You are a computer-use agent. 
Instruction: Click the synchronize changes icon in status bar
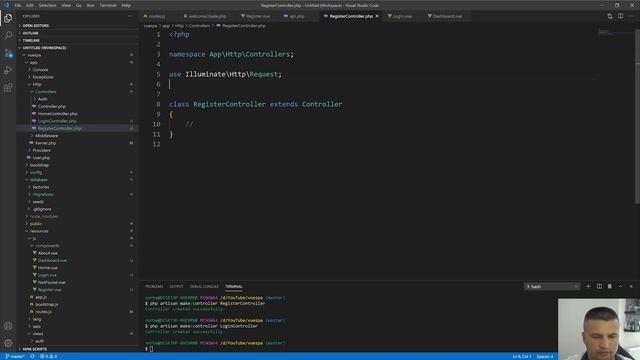[32, 356]
